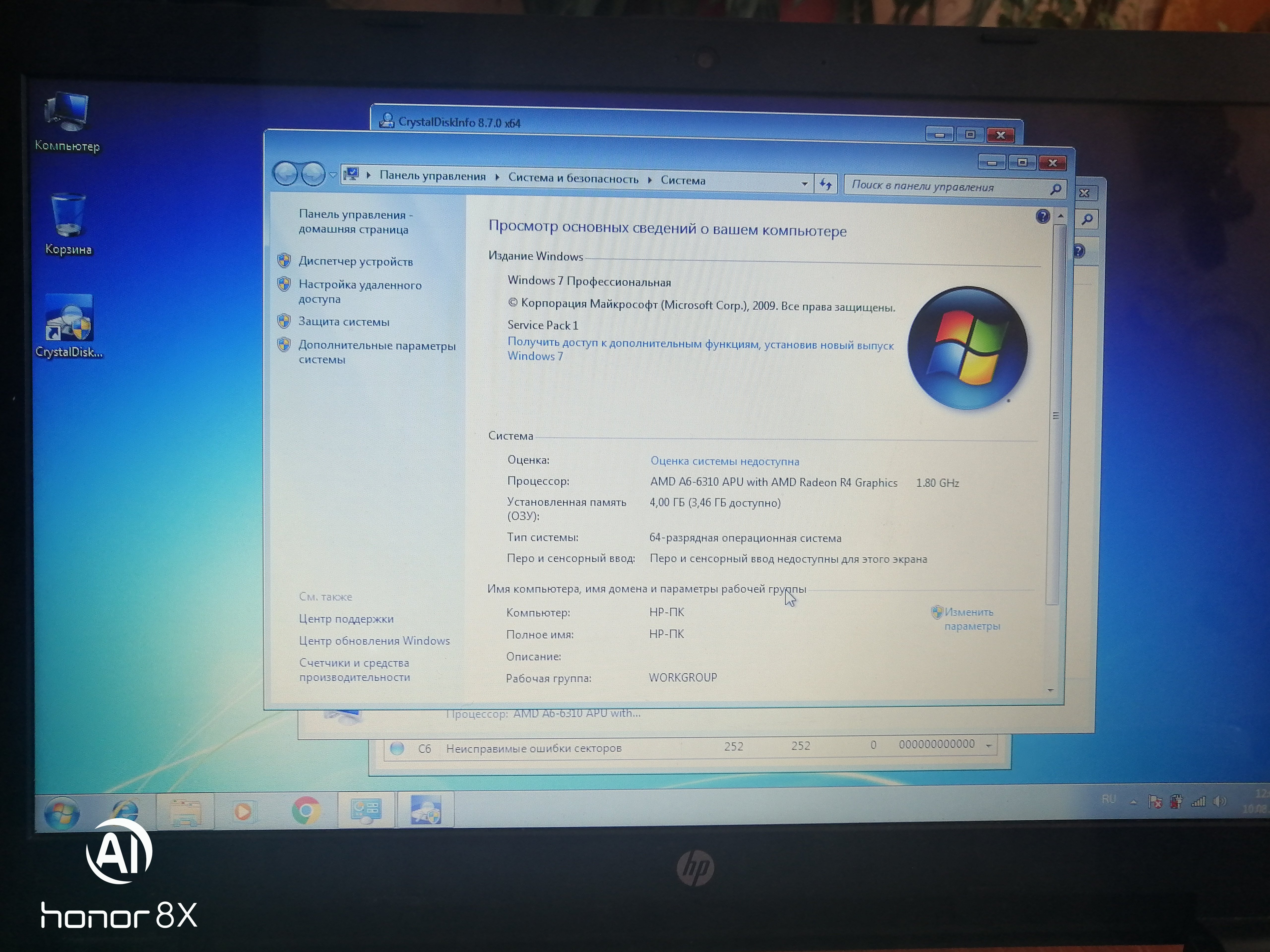Viewport: 1270px width, 952px height.
Task: Open Диспетчер устройств link
Action: tap(355, 261)
